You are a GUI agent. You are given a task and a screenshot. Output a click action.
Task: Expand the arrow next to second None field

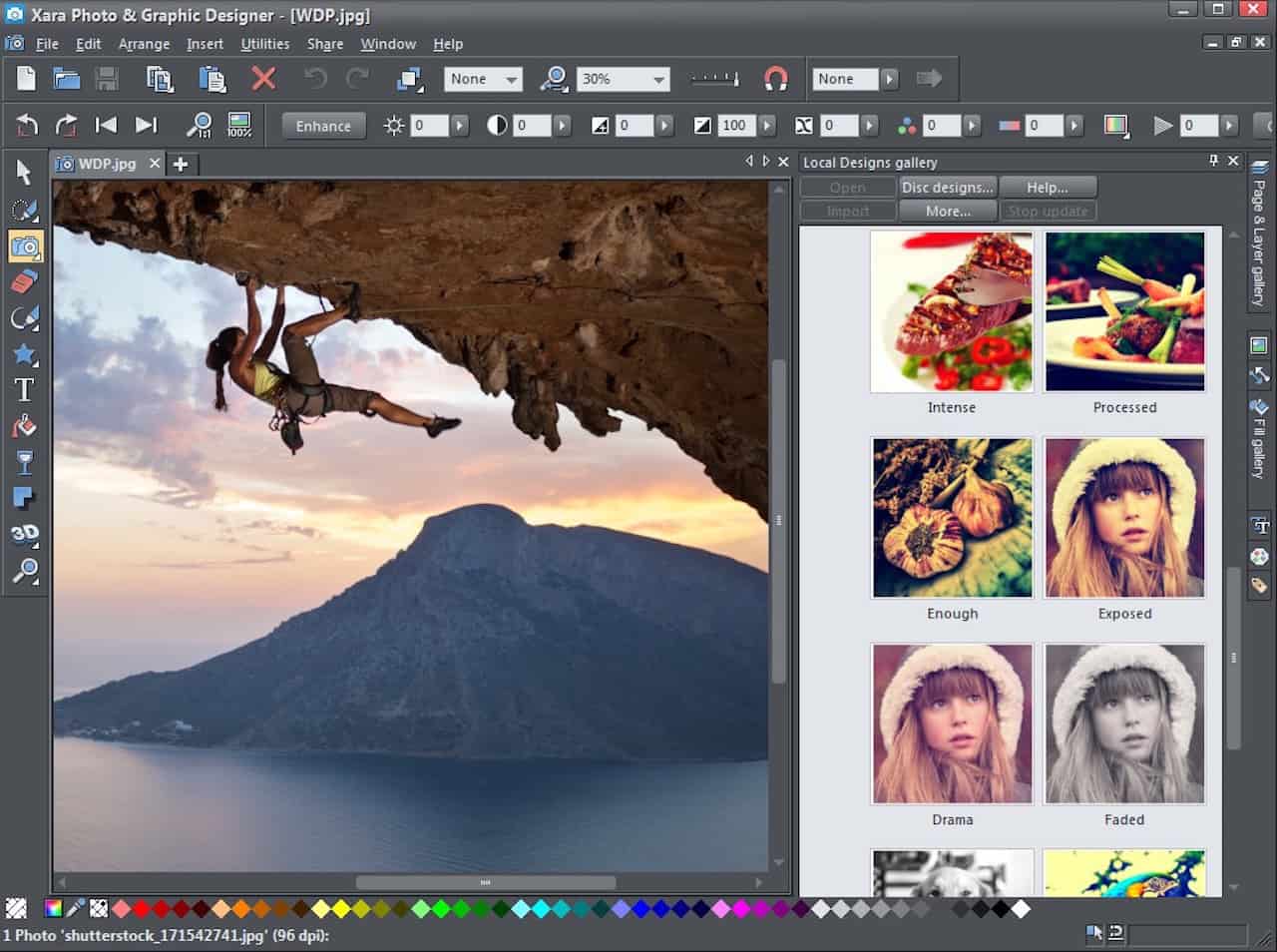pyautogui.click(x=890, y=79)
